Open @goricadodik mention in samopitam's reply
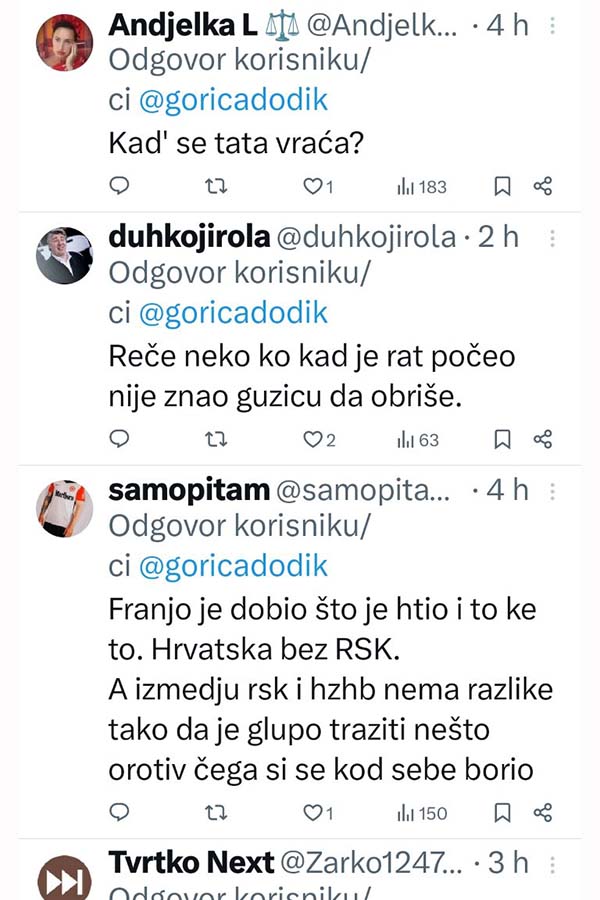The width and height of the screenshot is (600, 900). pos(234,566)
